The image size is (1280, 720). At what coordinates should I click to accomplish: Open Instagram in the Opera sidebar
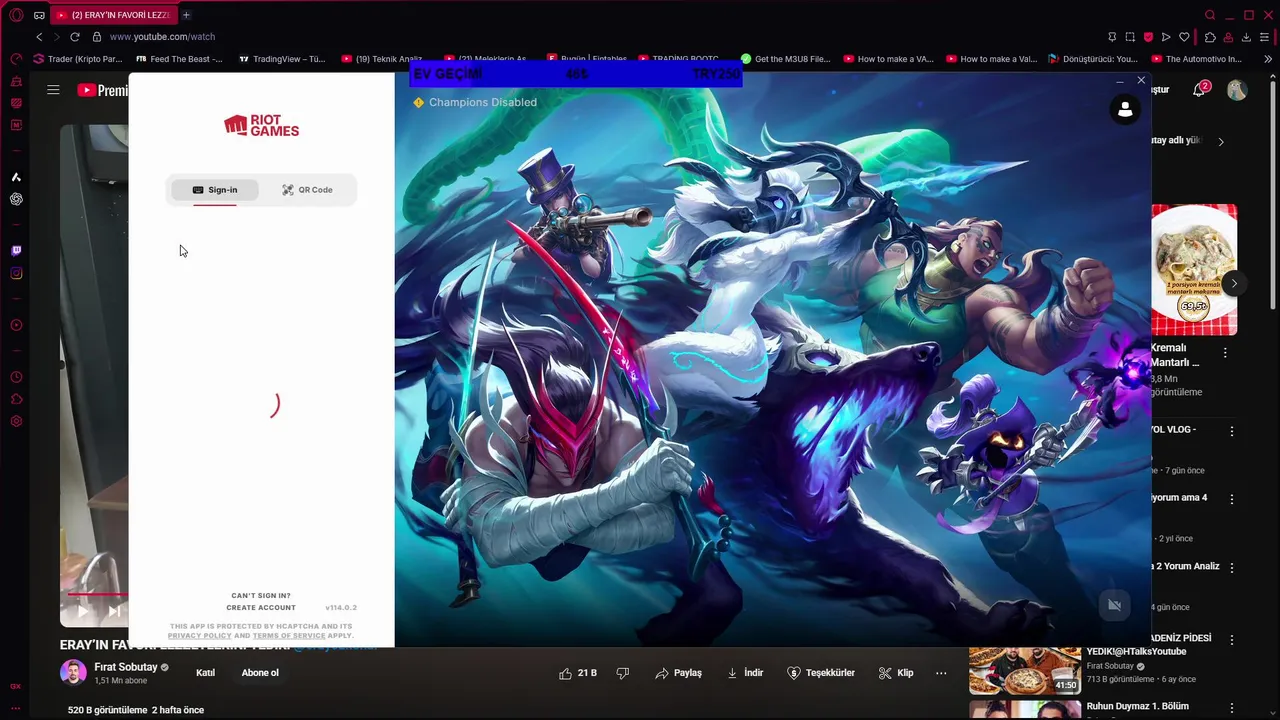click(x=16, y=273)
